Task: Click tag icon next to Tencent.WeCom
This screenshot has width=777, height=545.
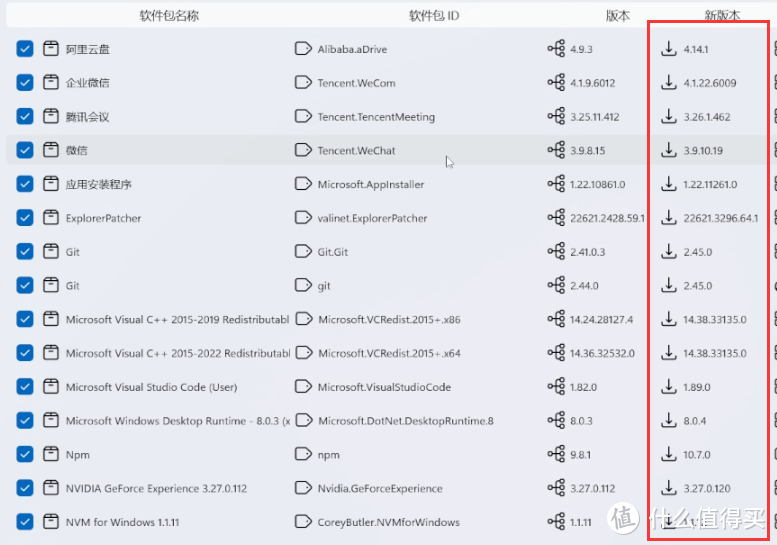Action: click(x=303, y=82)
